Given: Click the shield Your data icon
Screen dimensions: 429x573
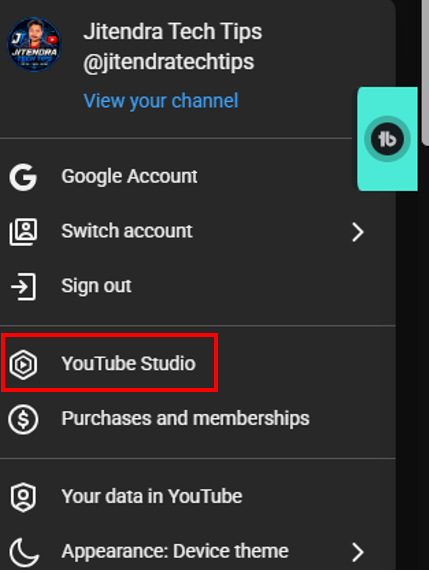Looking at the screenshot, I should [x=23, y=497].
